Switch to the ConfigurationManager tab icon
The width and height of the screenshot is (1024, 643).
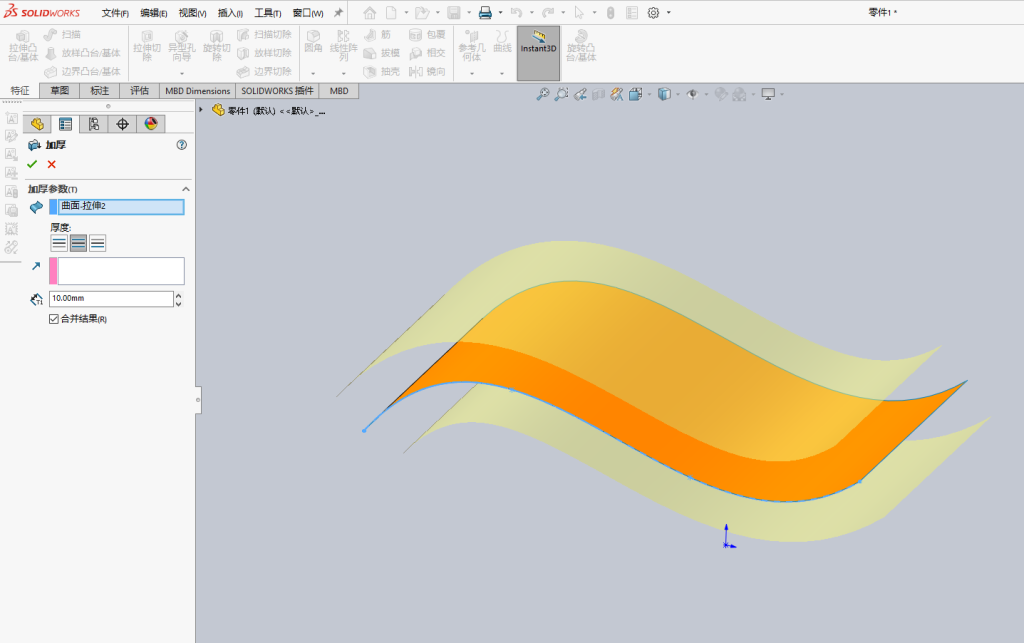point(94,124)
